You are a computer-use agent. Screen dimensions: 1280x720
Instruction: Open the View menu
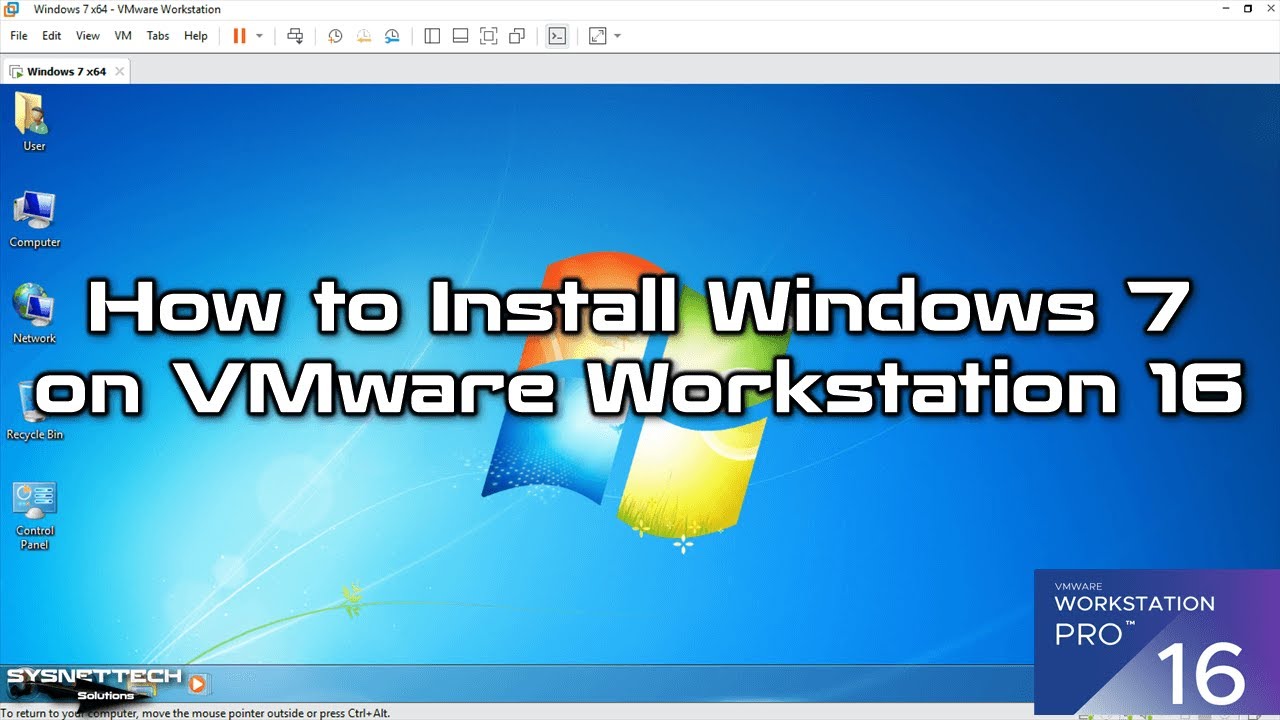[88, 36]
